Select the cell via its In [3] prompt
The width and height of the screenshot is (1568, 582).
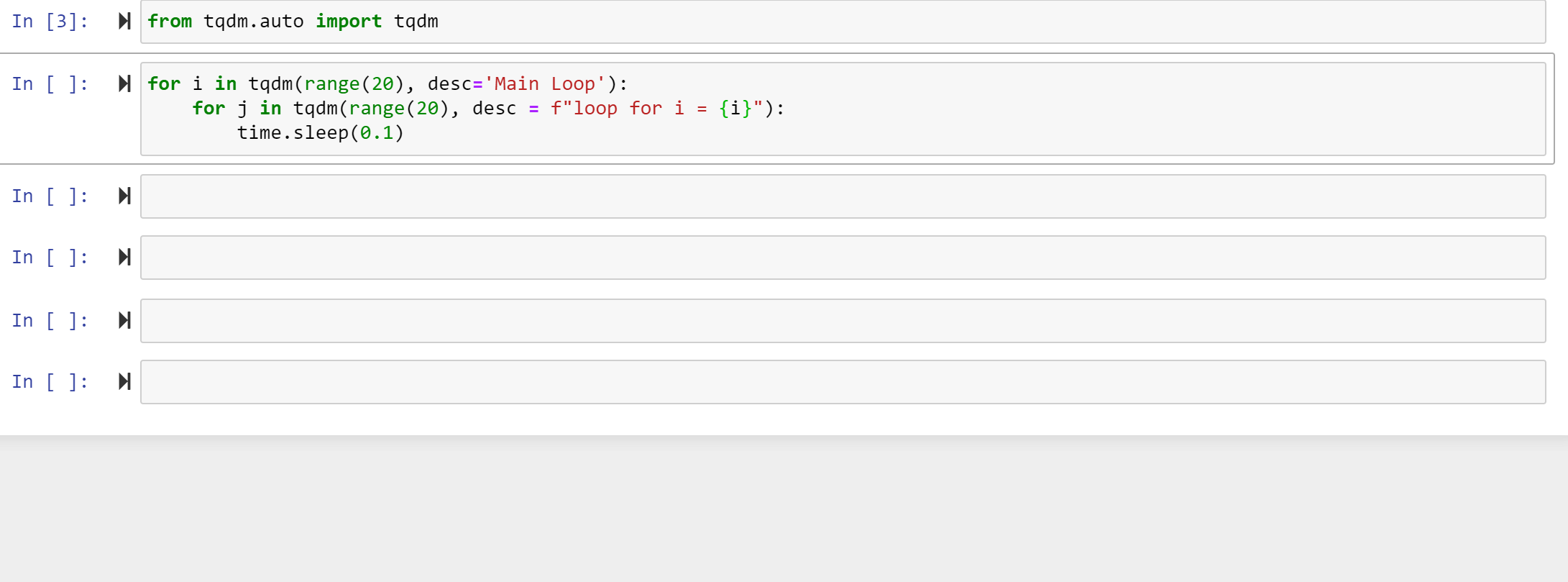click(x=50, y=22)
